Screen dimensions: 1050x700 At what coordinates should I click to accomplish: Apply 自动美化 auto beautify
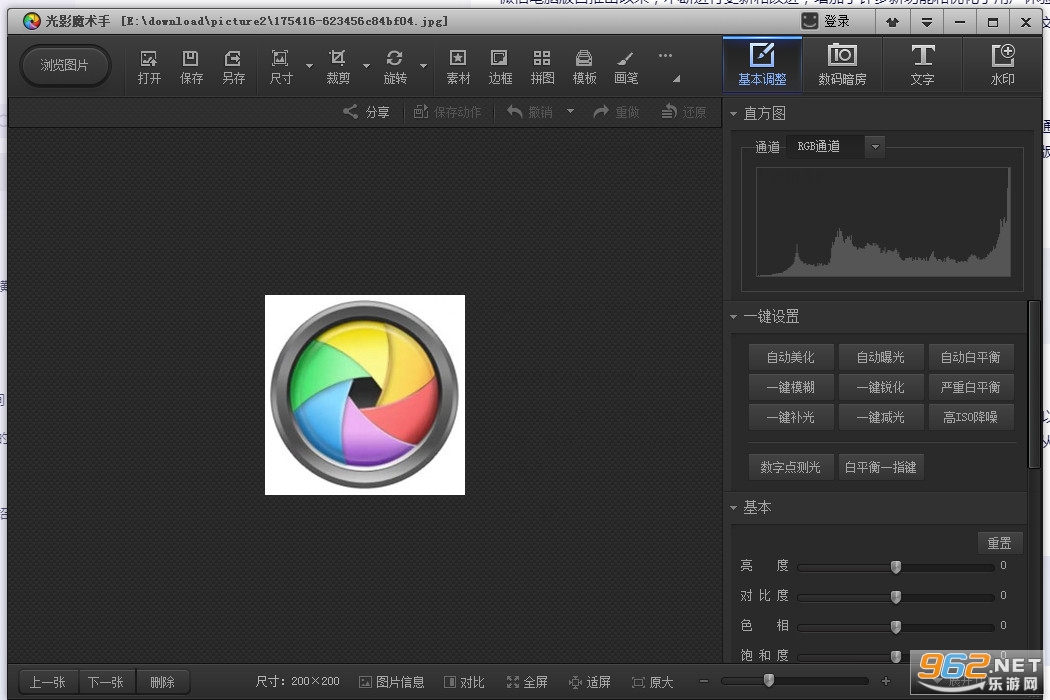(x=791, y=357)
